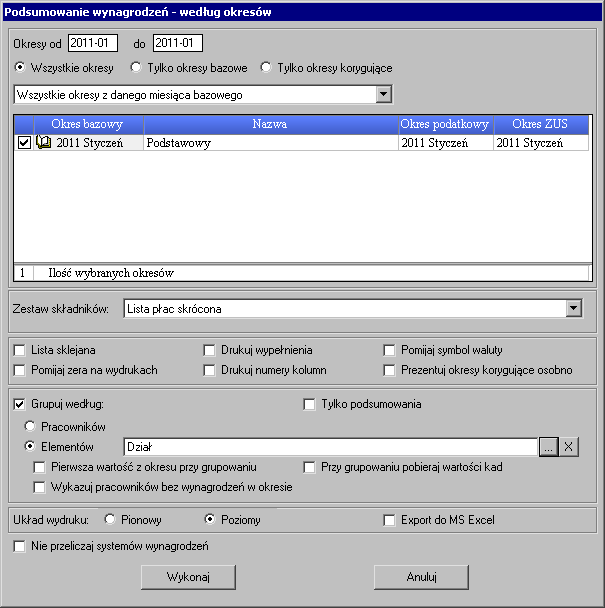Enable Export do MS Excel
Screen dimensions: 605x608
389,520
